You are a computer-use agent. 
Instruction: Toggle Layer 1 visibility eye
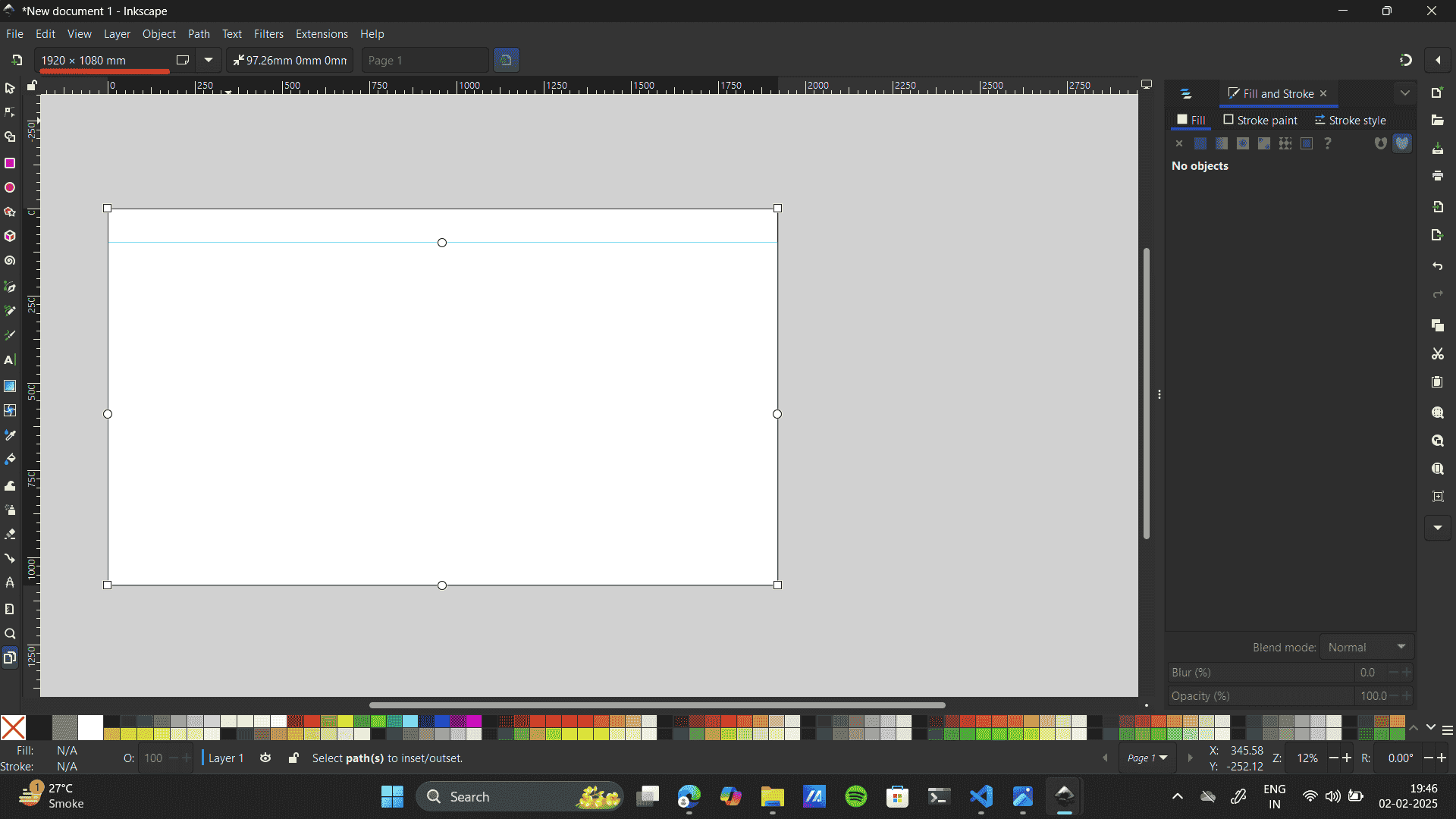pyautogui.click(x=265, y=758)
